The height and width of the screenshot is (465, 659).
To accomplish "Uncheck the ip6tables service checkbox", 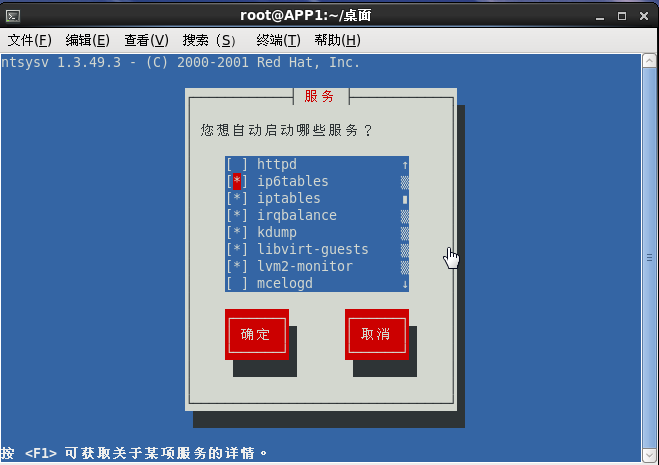I will [x=237, y=182].
